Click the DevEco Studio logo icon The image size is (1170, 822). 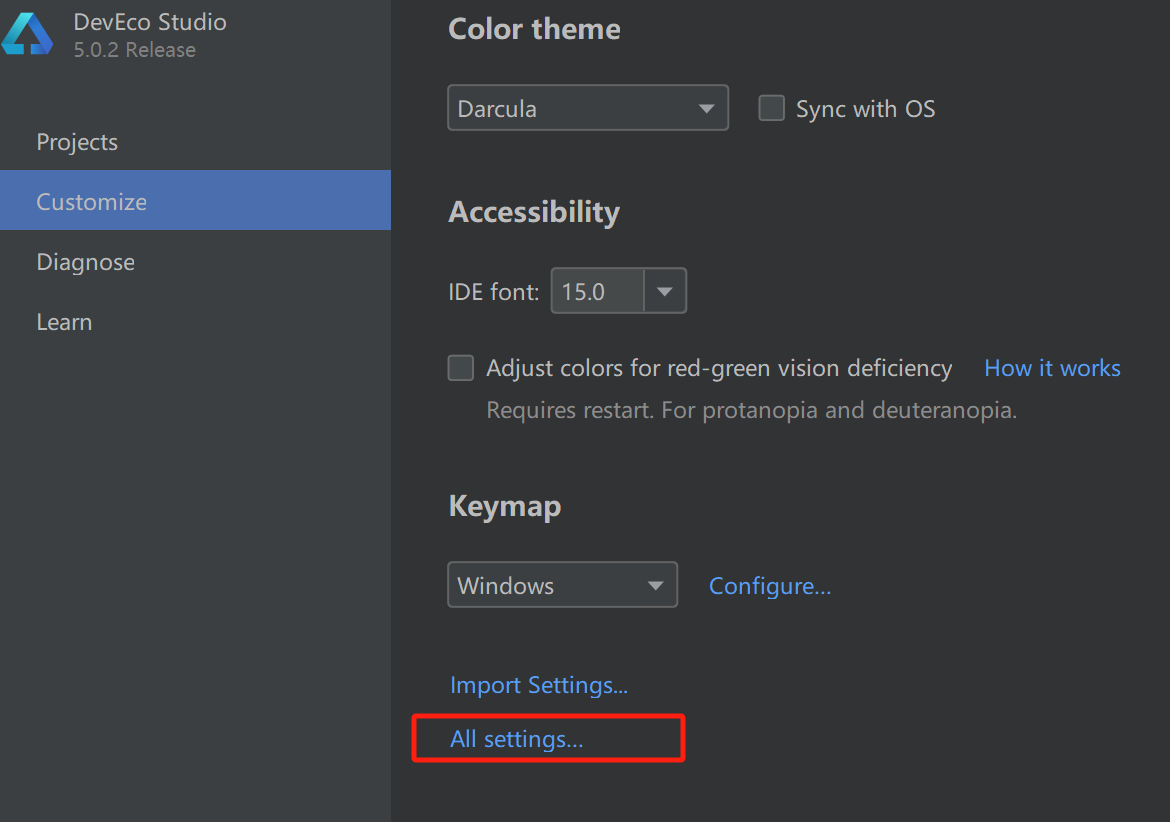[x=27, y=35]
